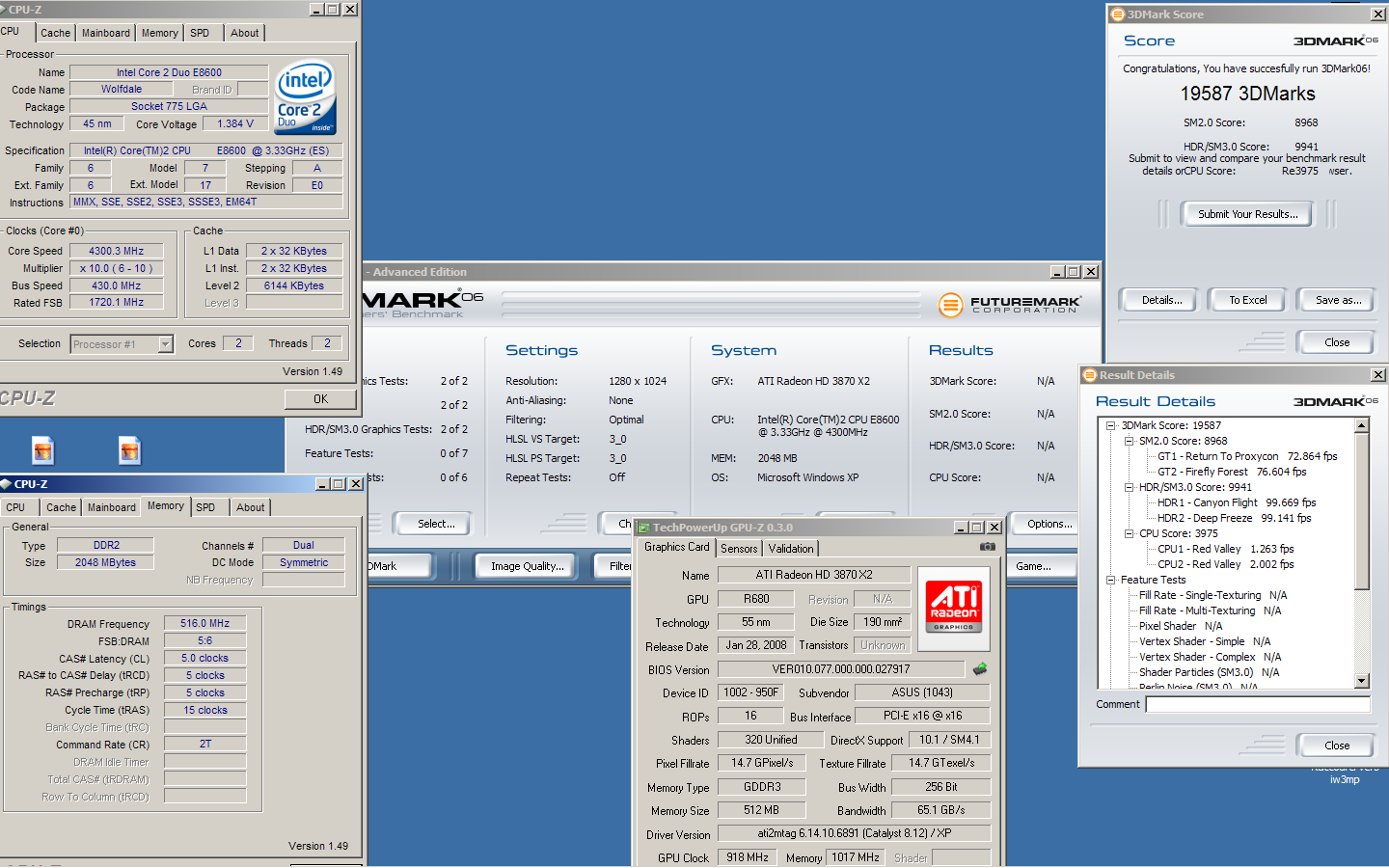This screenshot has height=868, width=1389.
Task: Select Fill Rate - Single-Texturing row
Action: click(1212, 595)
